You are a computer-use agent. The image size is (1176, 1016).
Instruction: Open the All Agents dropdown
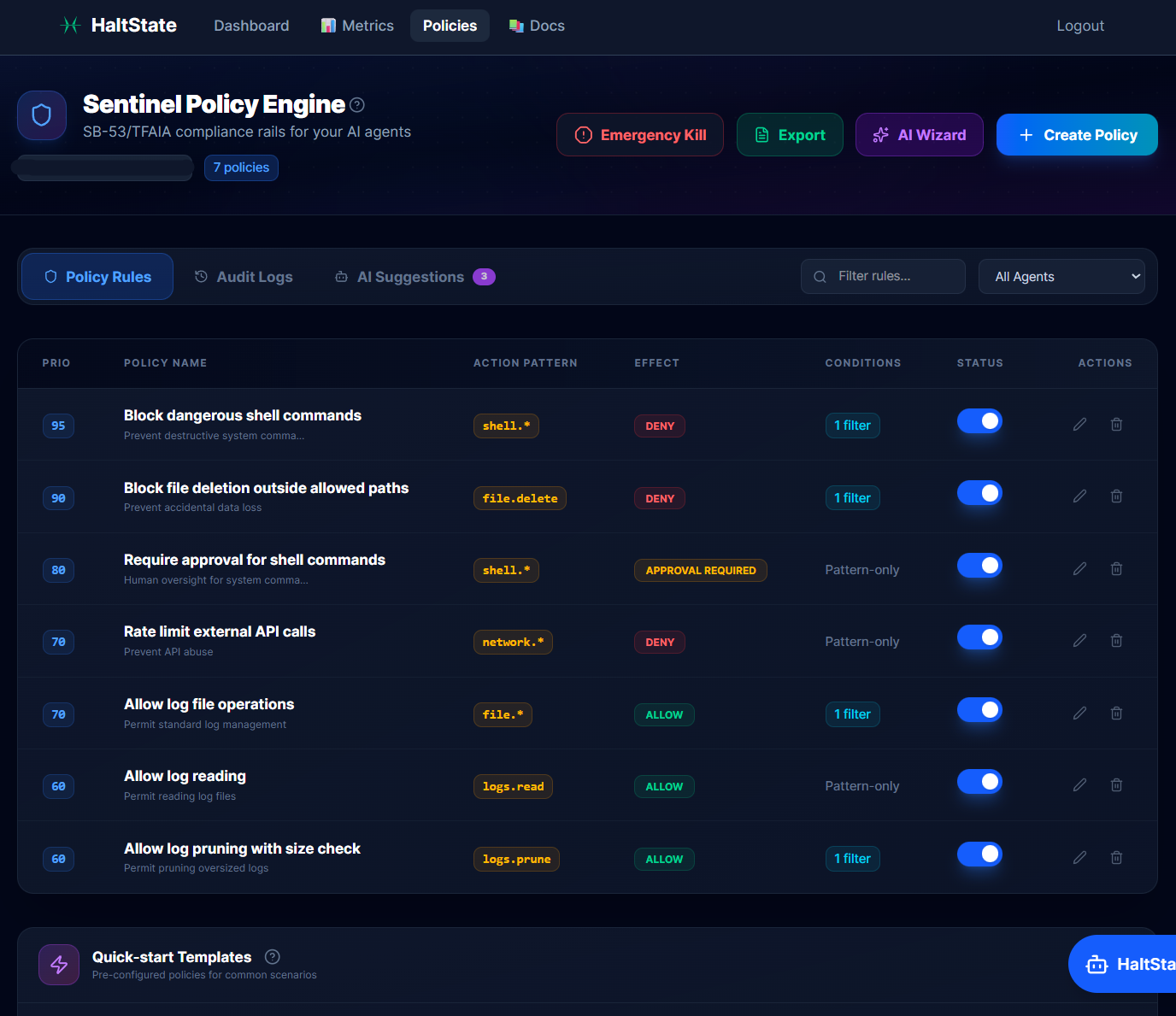1061,276
